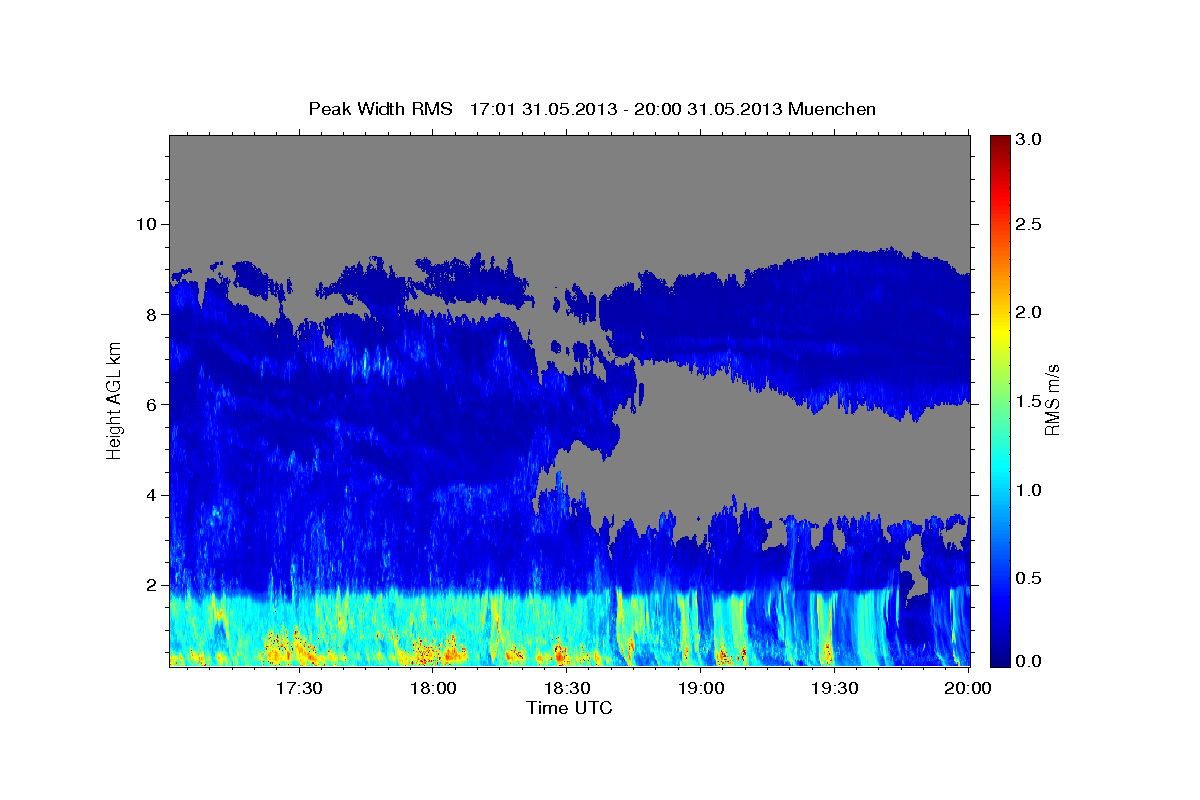This screenshot has width=1200, height=800.
Task: Click the dark red top of colorbar
Action: [x=999, y=142]
